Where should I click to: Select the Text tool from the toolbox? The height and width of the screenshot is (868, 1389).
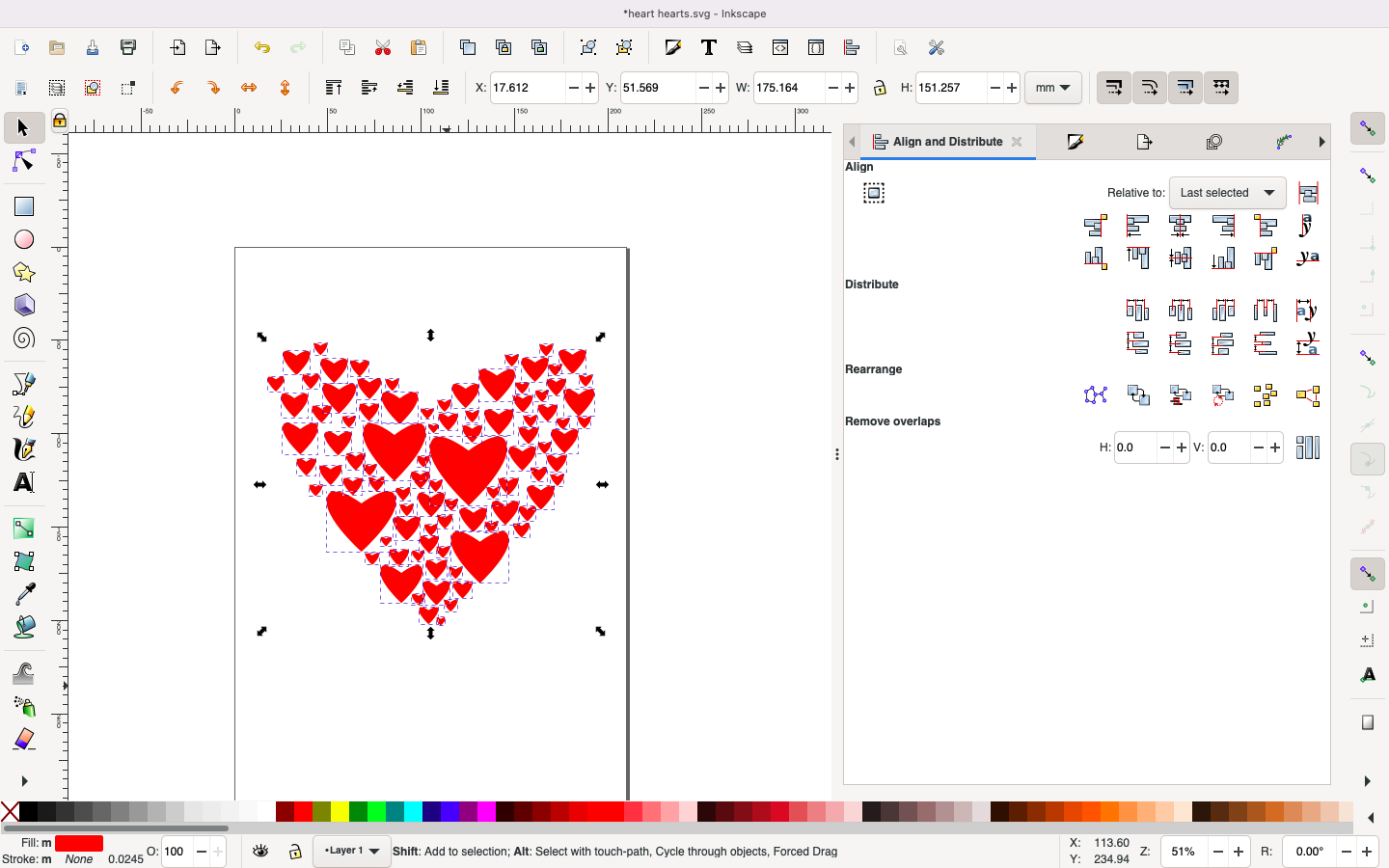point(24,482)
